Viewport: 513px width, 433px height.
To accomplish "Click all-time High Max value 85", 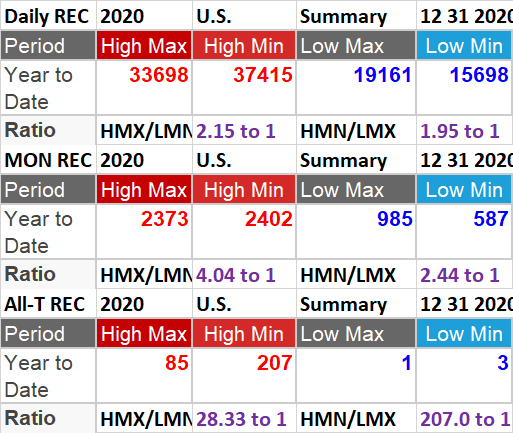I will click(144, 375).
